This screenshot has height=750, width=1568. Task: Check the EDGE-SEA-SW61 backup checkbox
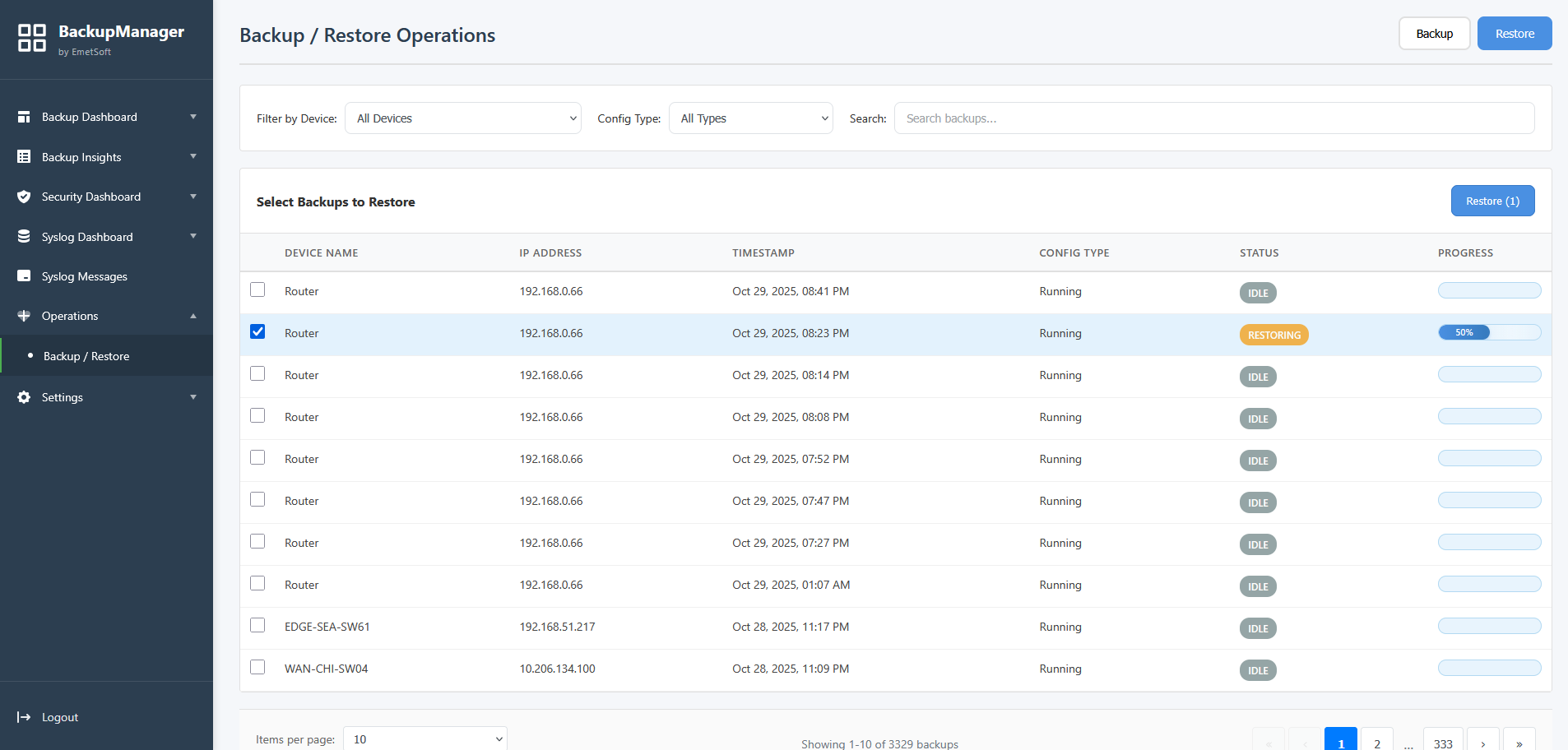(x=257, y=625)
